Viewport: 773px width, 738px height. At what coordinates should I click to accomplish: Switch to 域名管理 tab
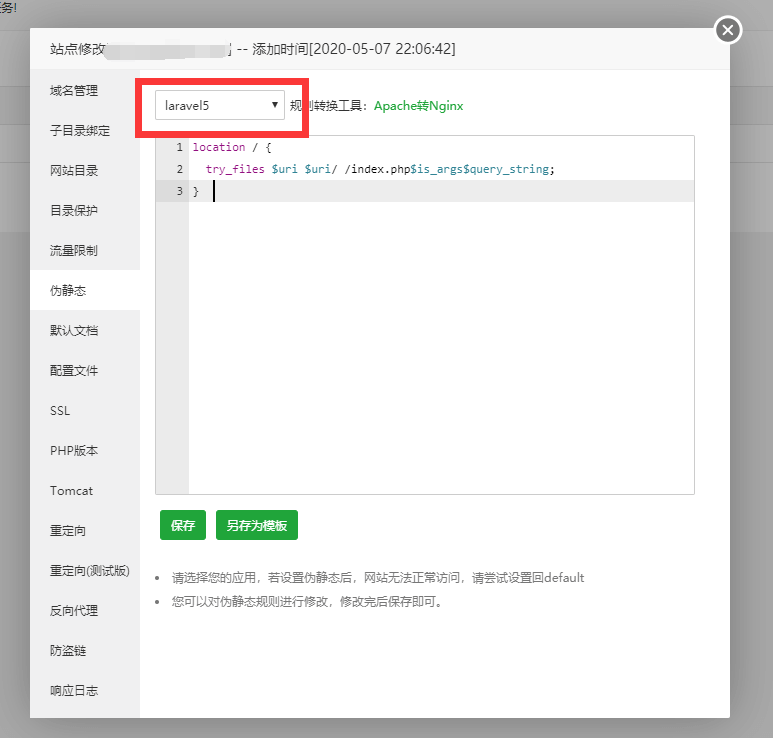[x=74, y=91]
